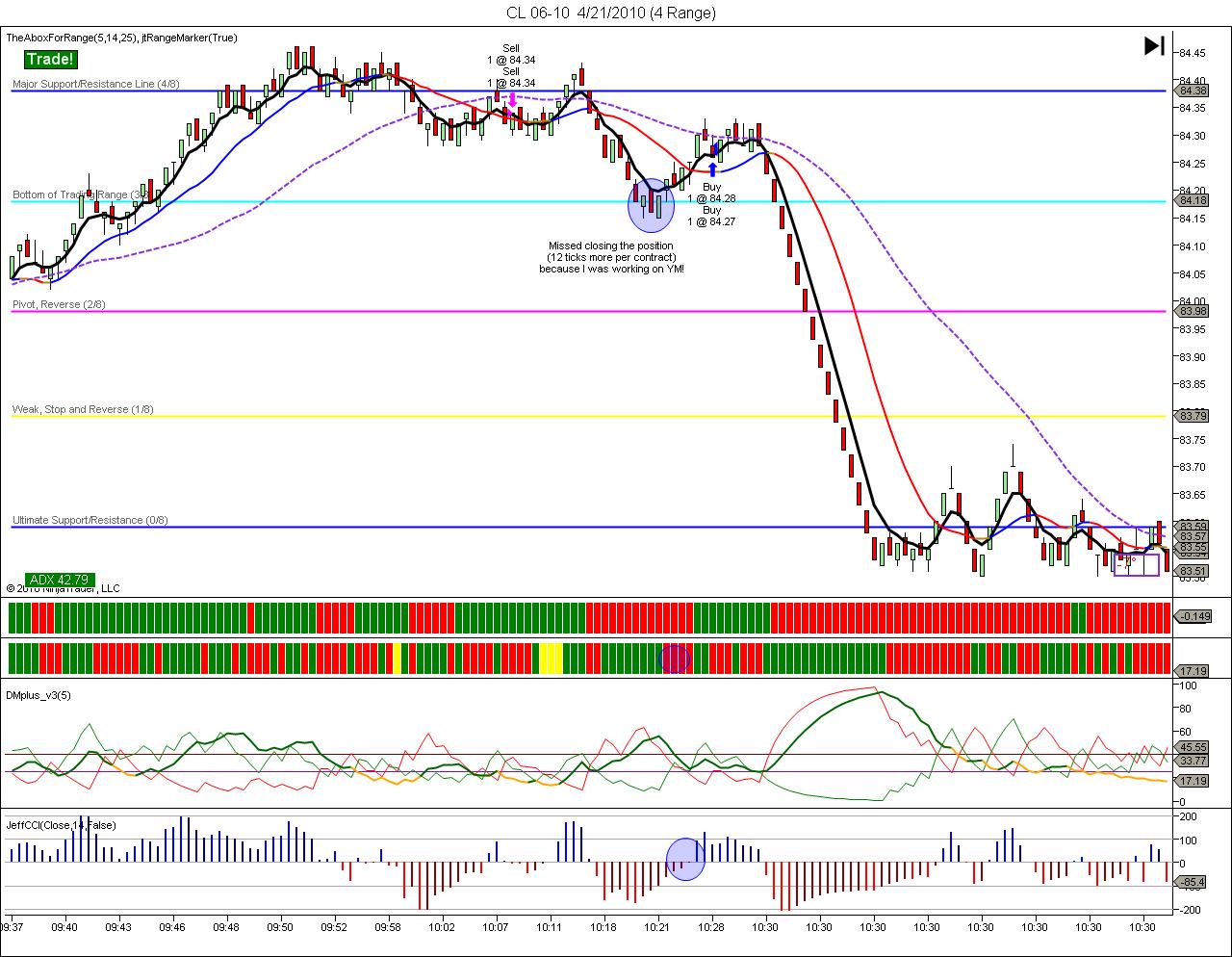Click the Pivot, Reverse (2/8) label
Viewport: 1232px width, 957px height.
(59, 304)
